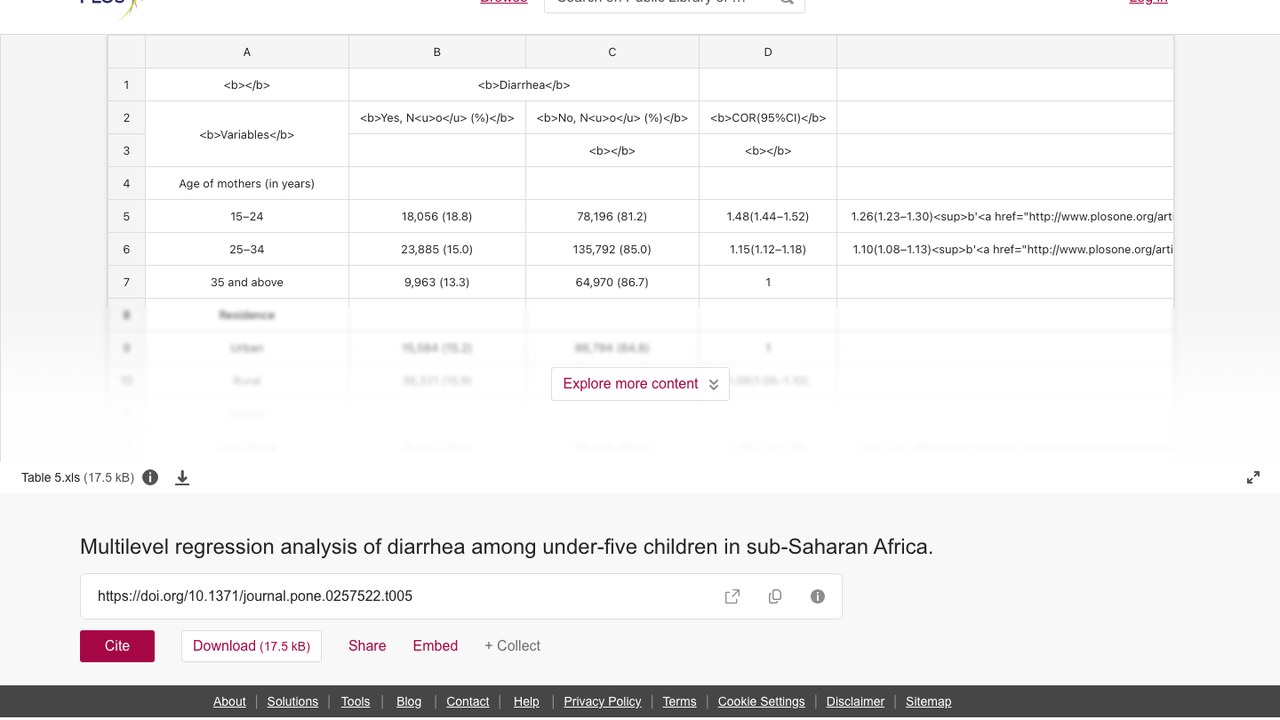Open the Privacy Policy footer link
This screenshot has width=1280, height=720.
pyautogui.click(x=602, y=701)
